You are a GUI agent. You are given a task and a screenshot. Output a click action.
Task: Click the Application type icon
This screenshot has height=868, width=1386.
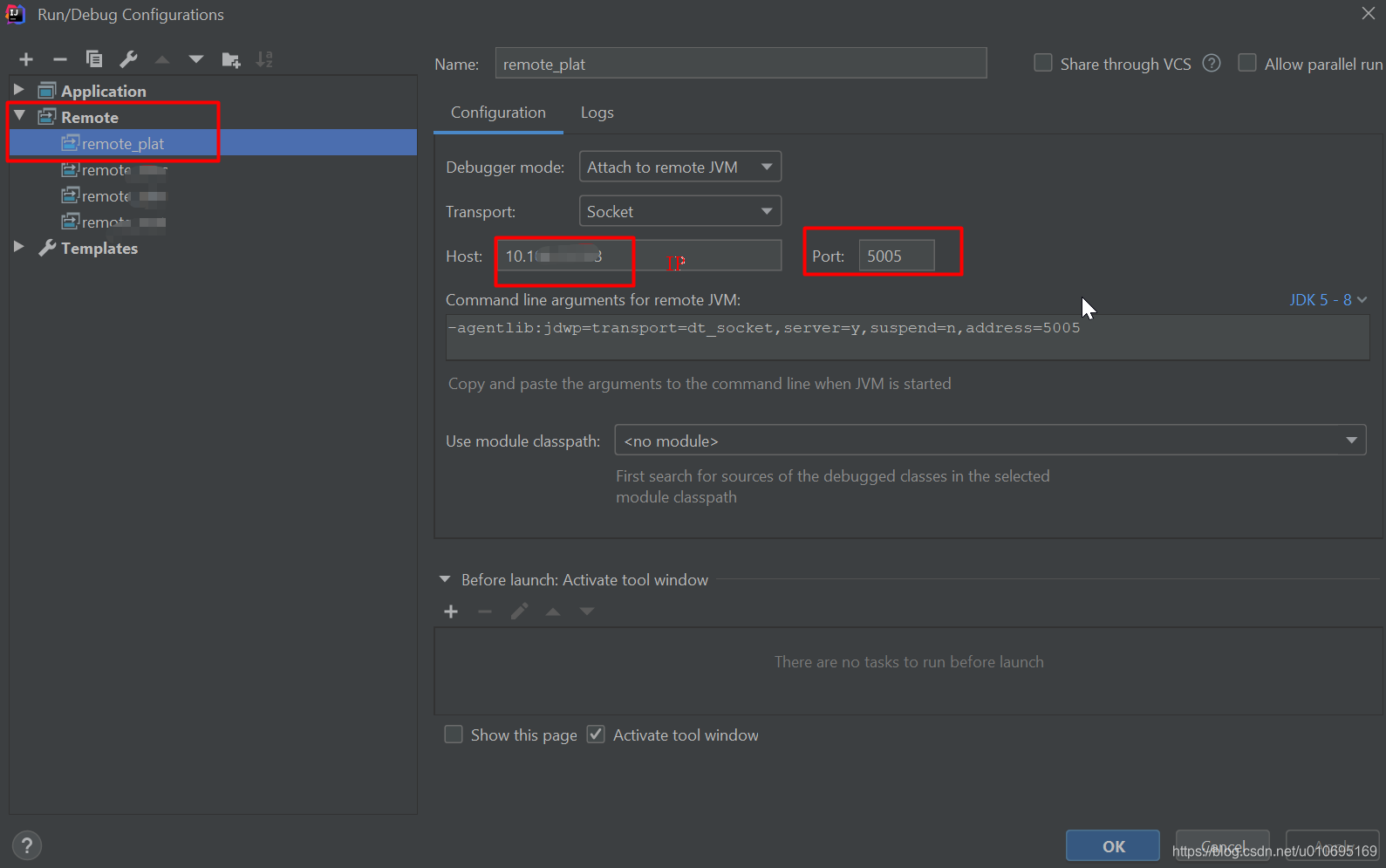[x=47, y=91]
